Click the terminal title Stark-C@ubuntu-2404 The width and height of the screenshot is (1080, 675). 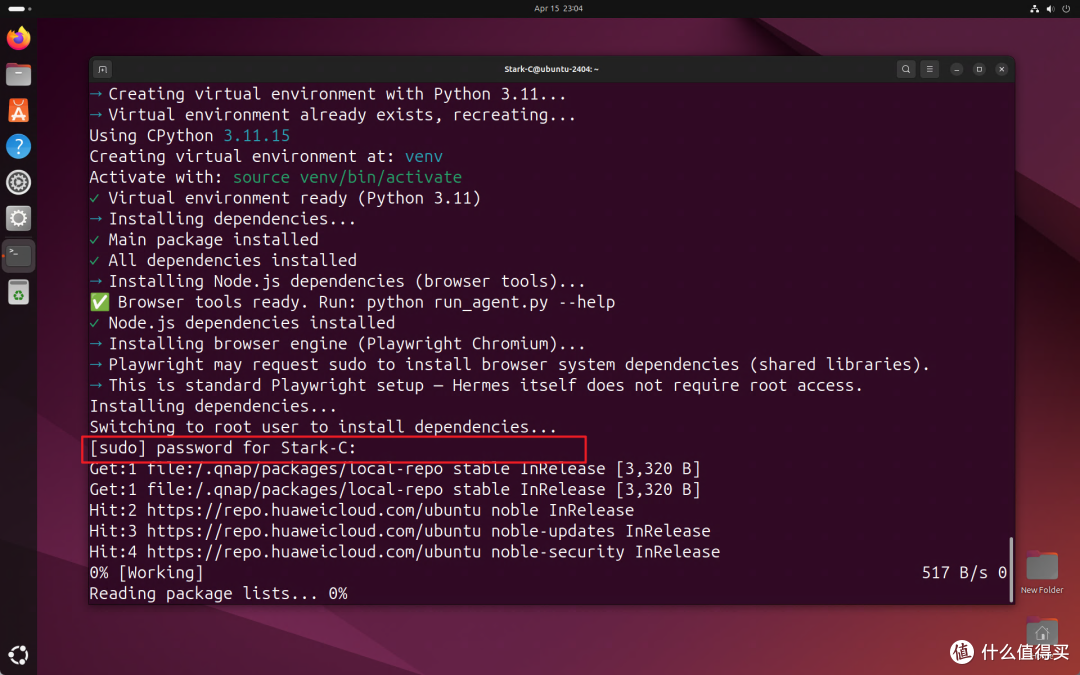(x=551, y=70)
